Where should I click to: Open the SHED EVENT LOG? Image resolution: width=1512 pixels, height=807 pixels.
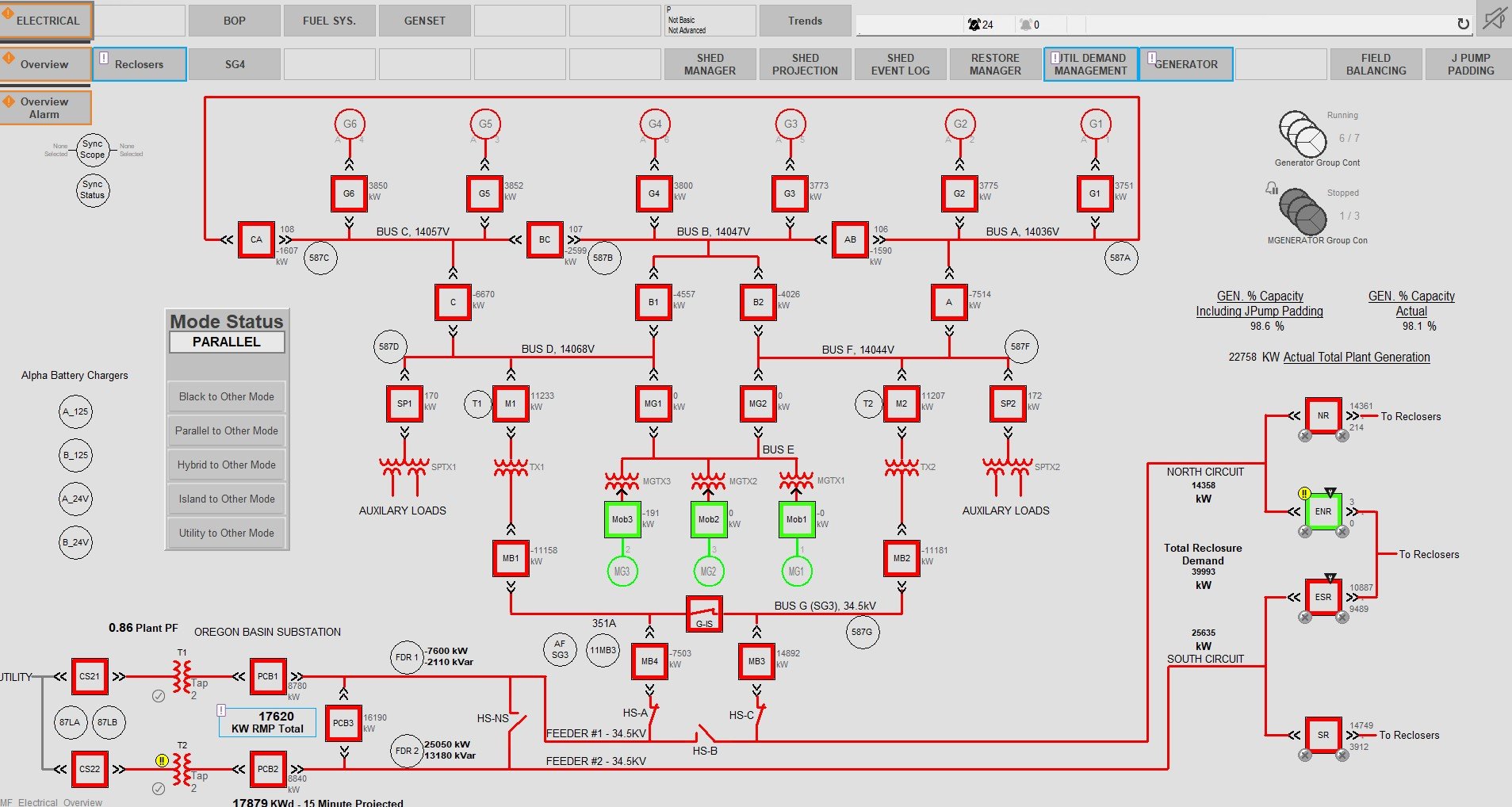tap(901, 64)
